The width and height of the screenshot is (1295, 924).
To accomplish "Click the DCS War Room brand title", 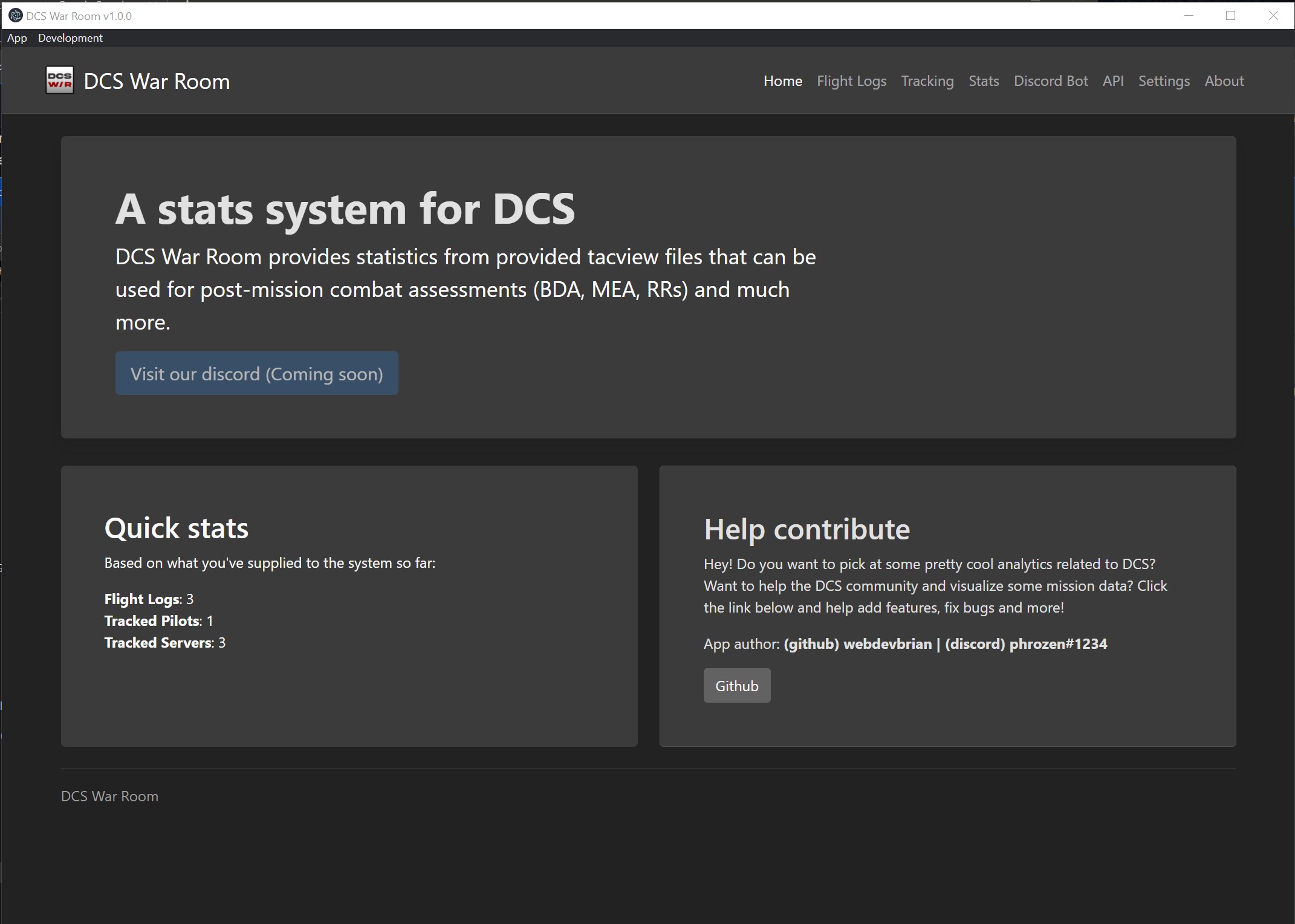I will click(x=157, y=81).
